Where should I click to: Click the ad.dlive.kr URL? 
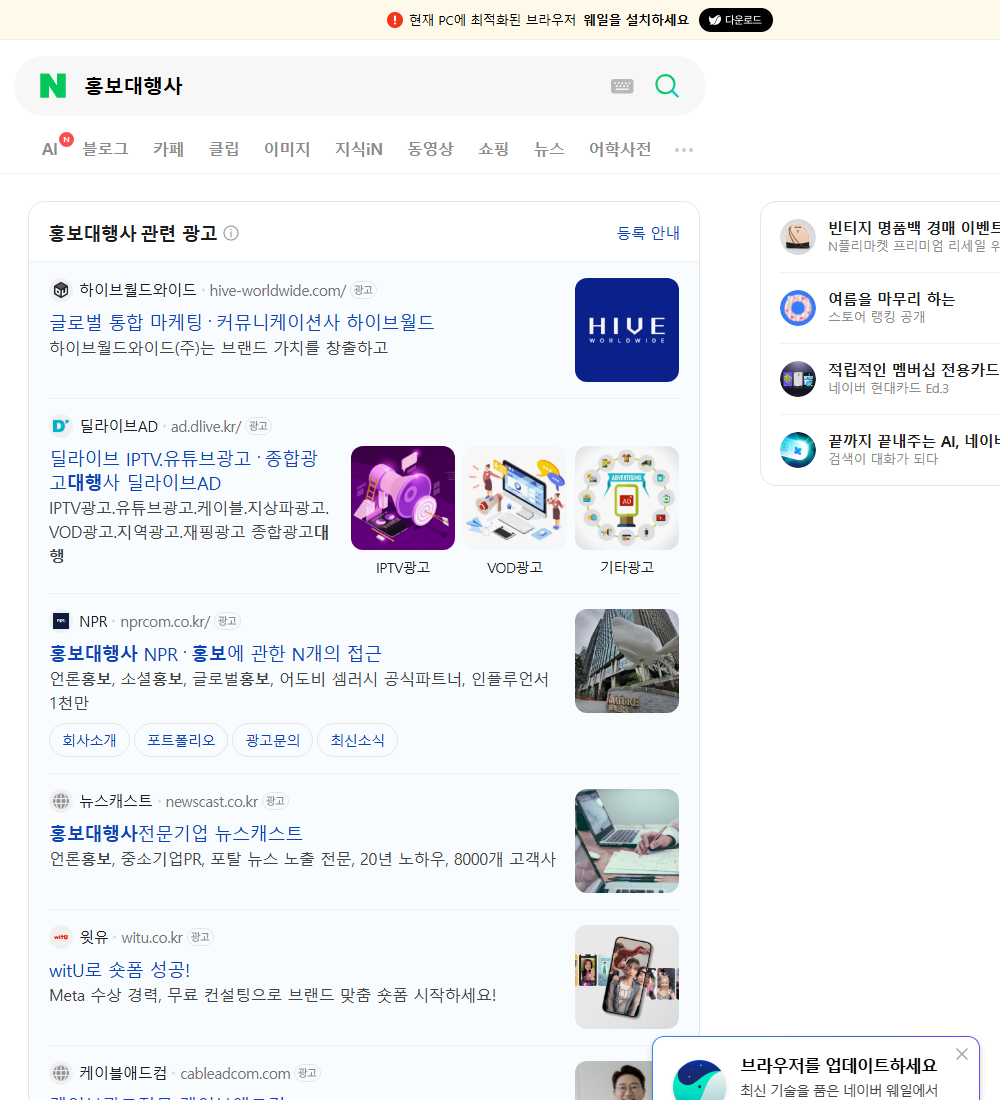pos(206,427)
